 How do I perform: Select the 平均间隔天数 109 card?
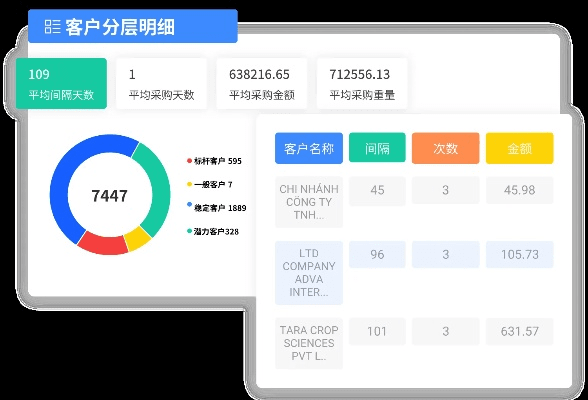click(x=61, y=83)
